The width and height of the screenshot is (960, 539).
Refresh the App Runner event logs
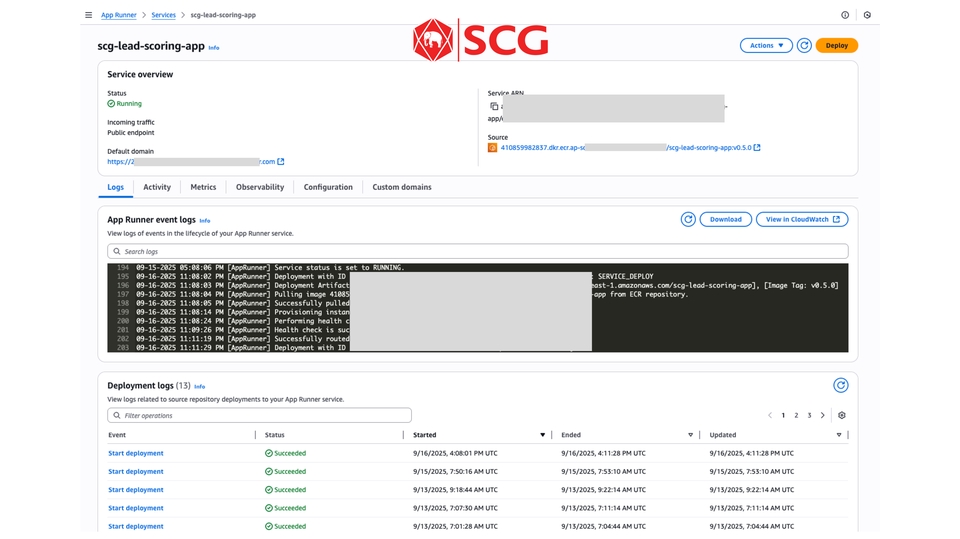pyautogui.click(x=688, y=219)
